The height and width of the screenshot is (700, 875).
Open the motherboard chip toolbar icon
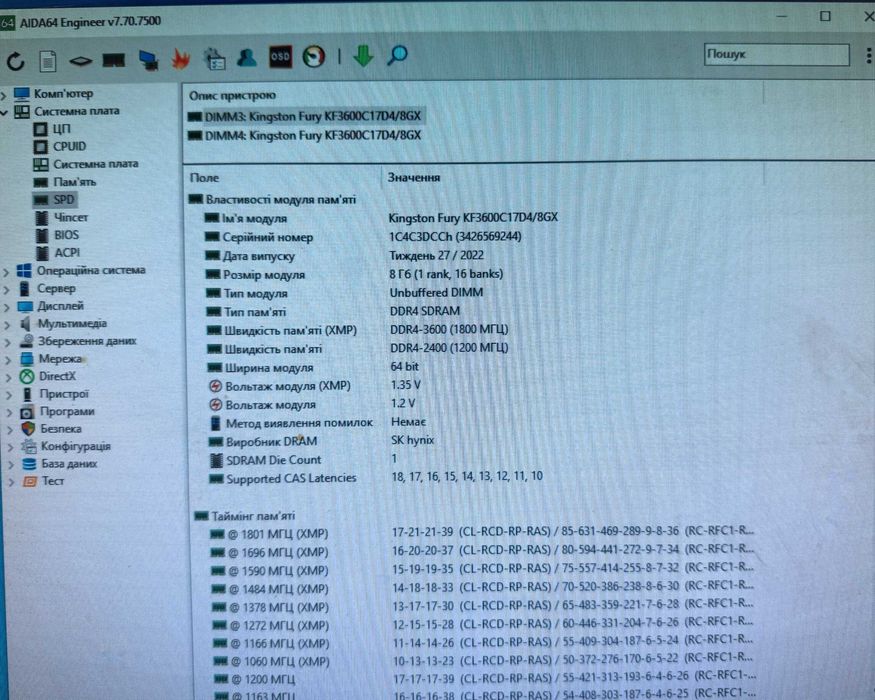point(81,60)
